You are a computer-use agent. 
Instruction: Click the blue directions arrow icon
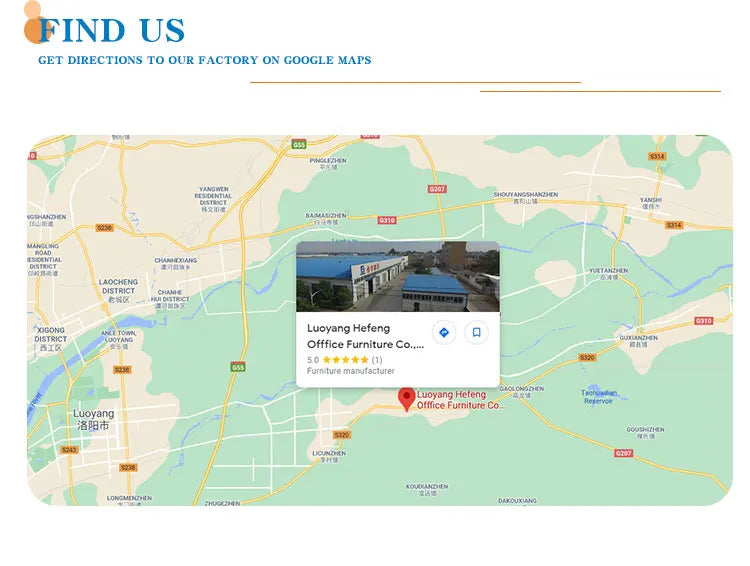pyautogui.click(x=444, y=333)
